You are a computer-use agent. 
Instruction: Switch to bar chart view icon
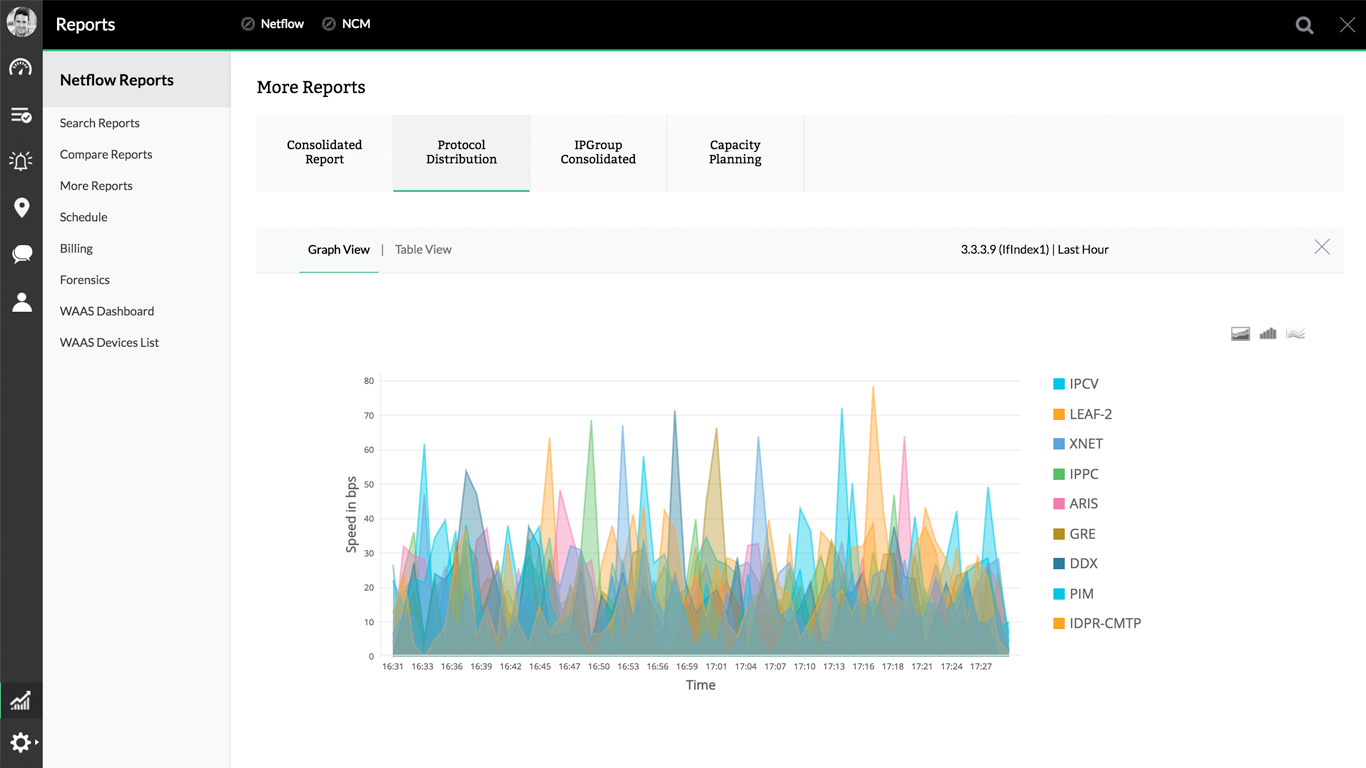pos(1268,334)
